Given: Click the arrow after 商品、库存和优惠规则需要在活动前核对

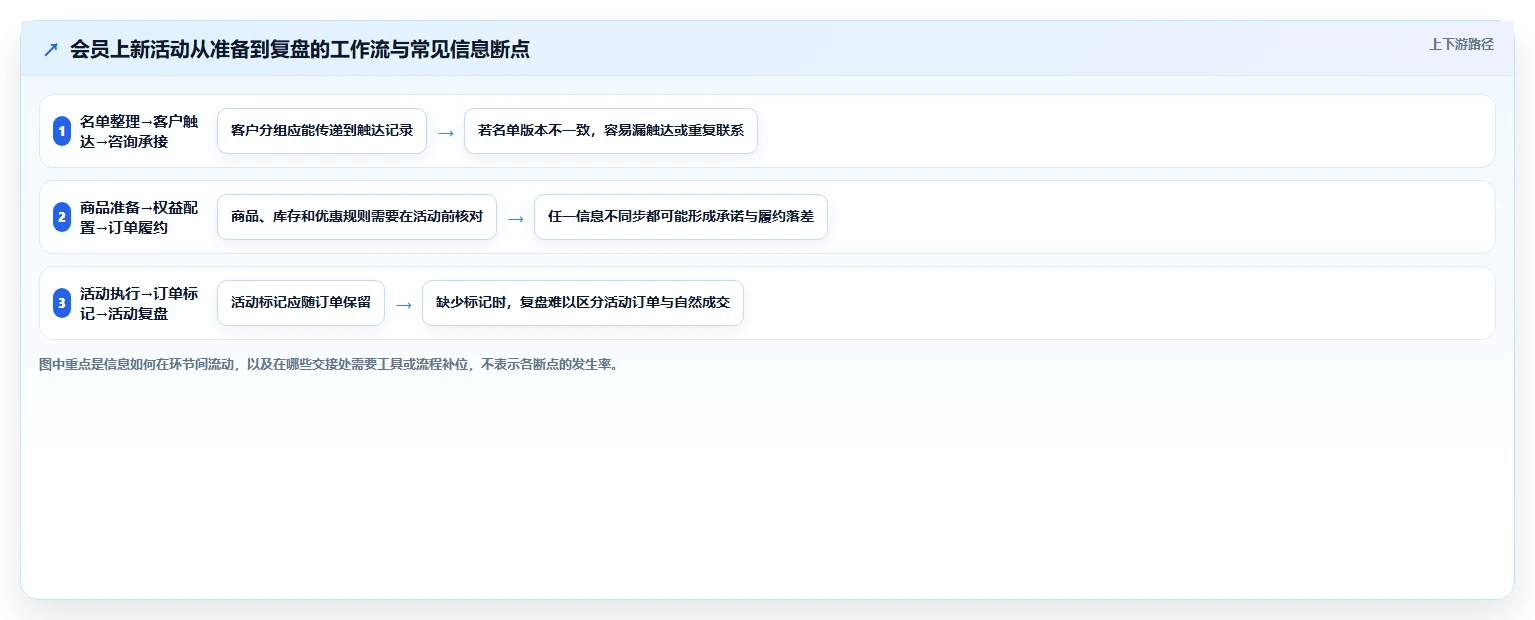Looking at the screenshot, I should (516, 218).
